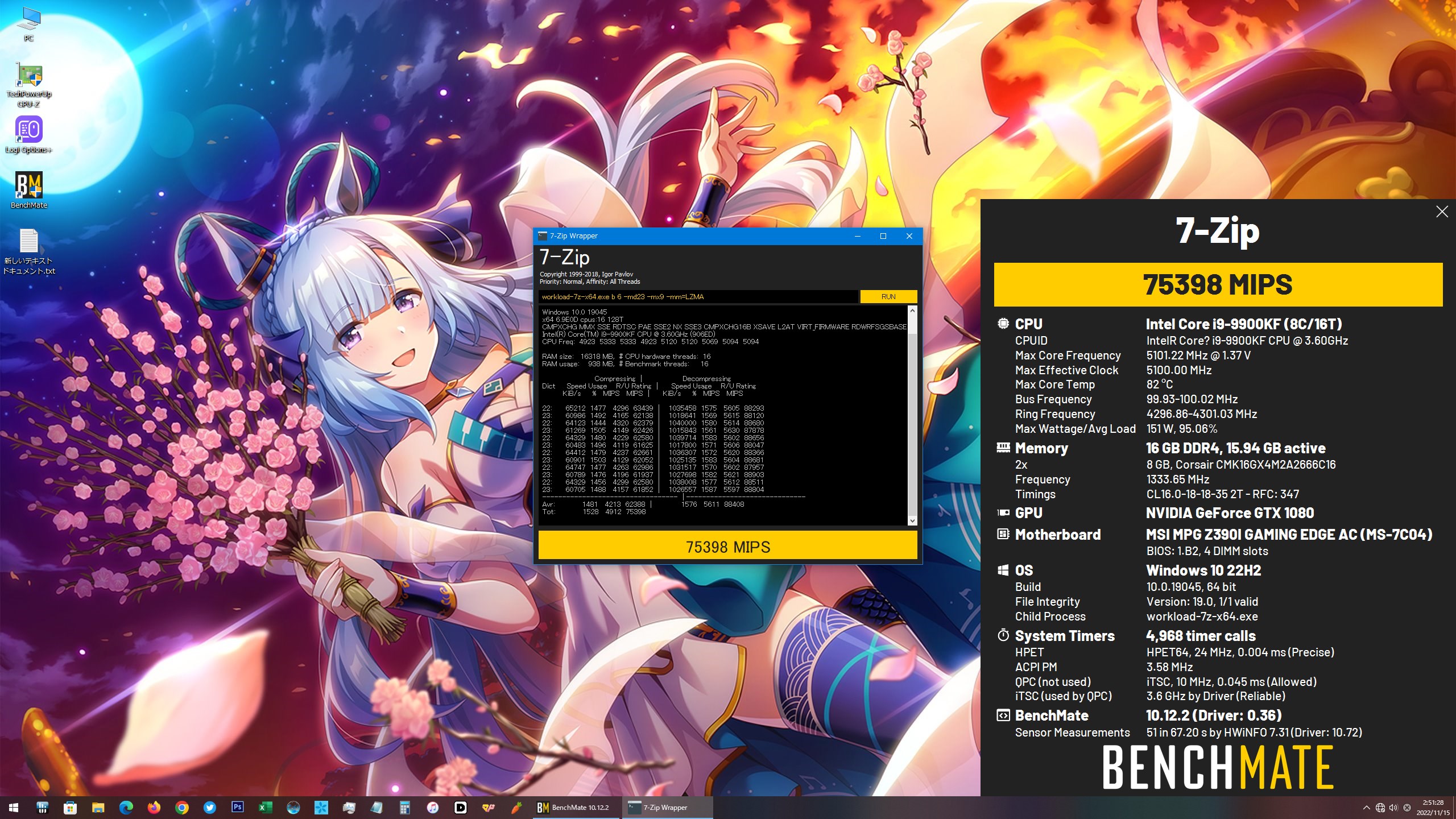Image resolution: width=1456 pixels, height=819 pixels.
Task: Click the Windows 10 22H2 text
Action: pos(1203,570)
